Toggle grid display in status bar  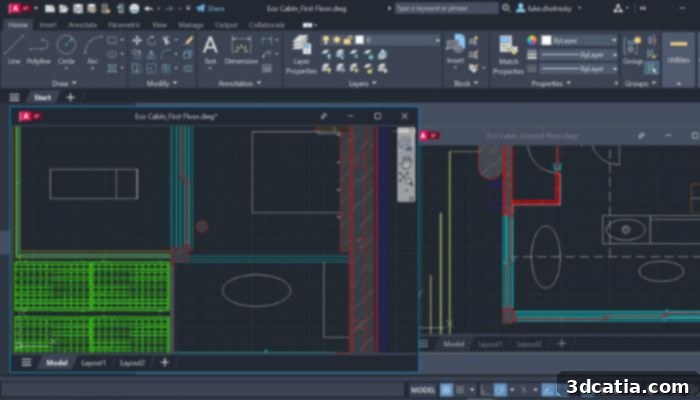(x=446, y=390)
